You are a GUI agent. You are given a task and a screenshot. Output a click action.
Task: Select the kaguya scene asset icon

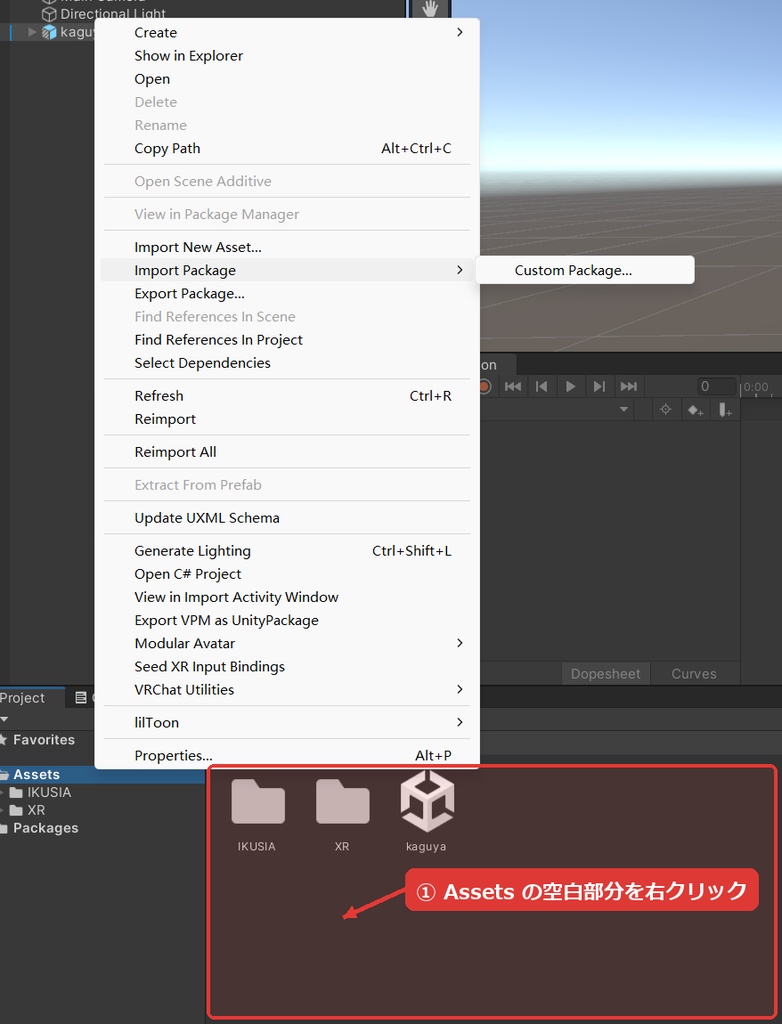pos(427,801)
